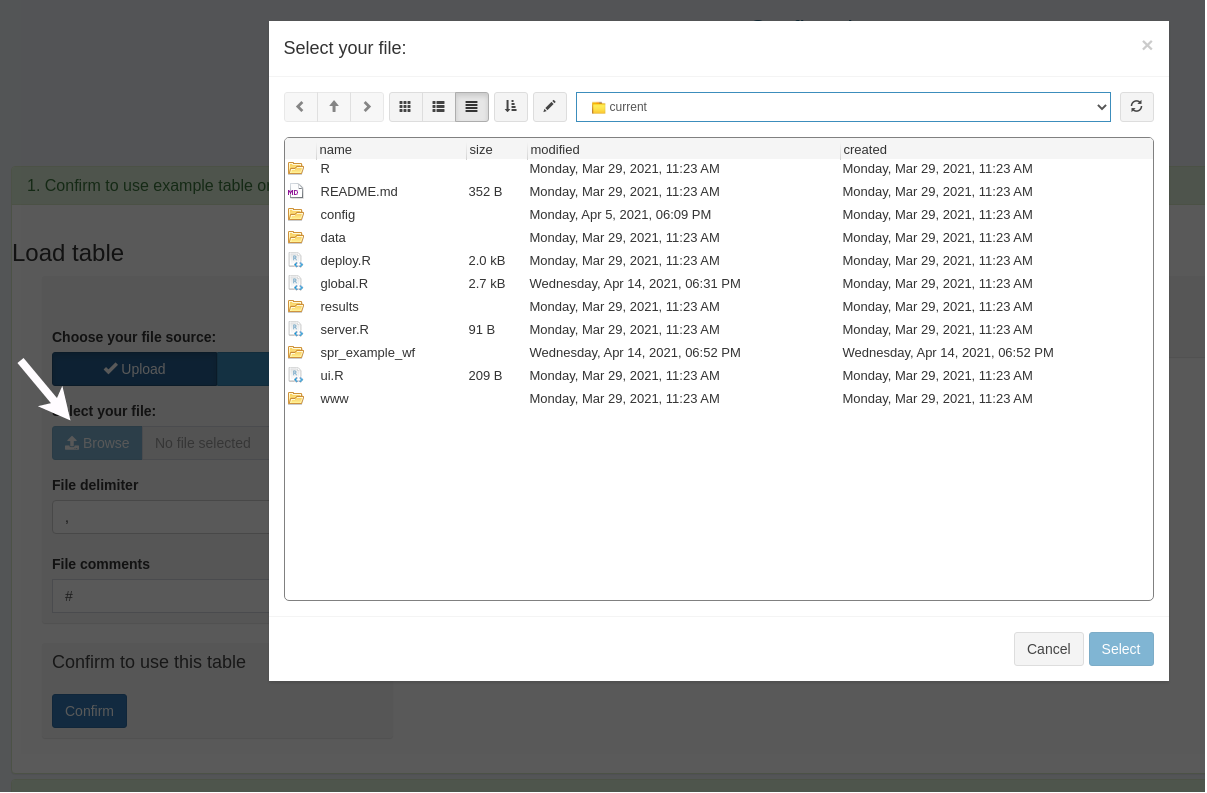
Task: Click the results folder icon
Action: [296, 306]
